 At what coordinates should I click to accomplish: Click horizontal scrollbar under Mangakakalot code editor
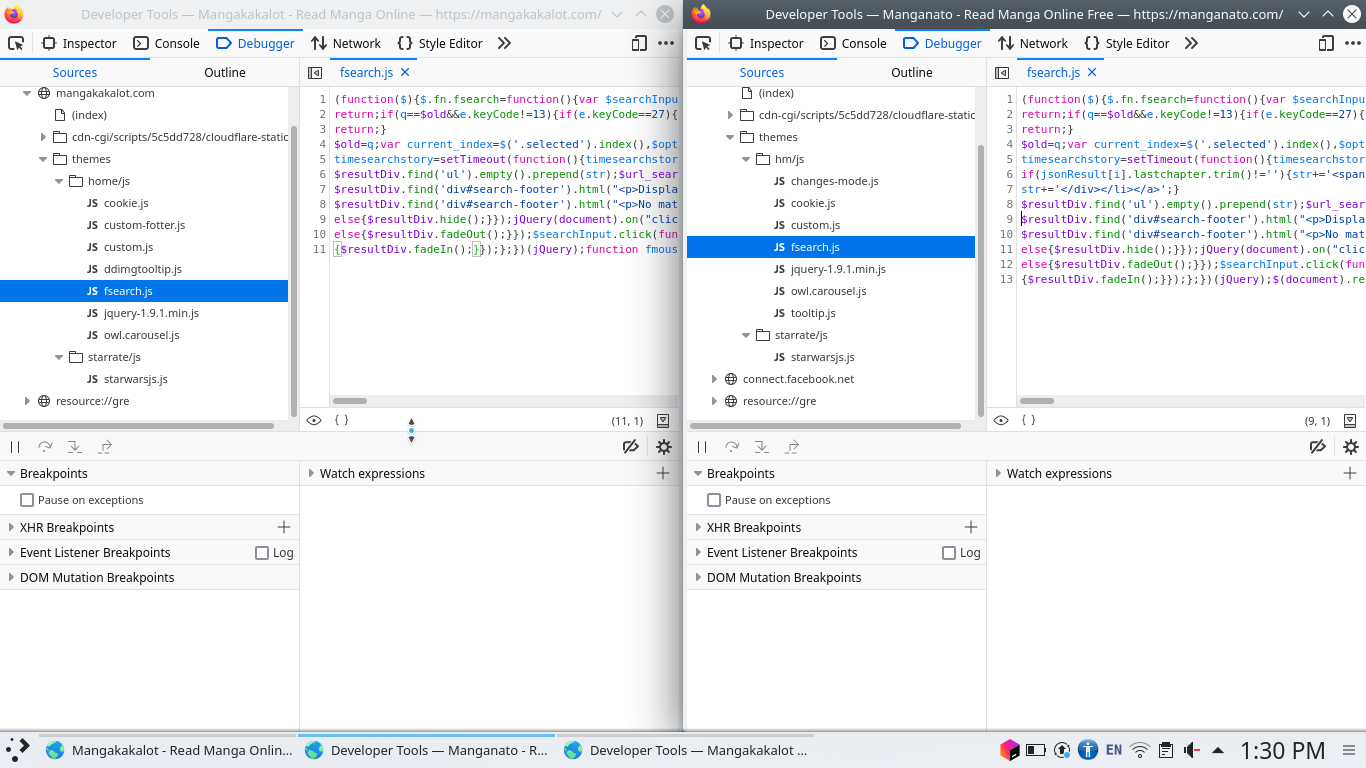pyautogui.click(x=350, y=401)
